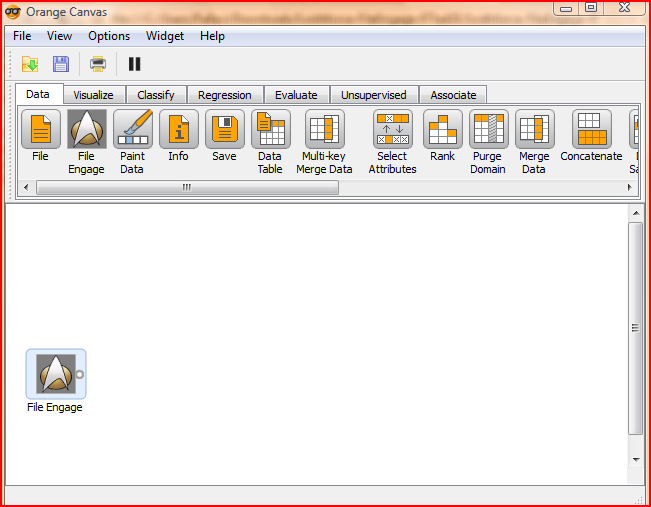Add the Multi-key Merge Data widget
Screen dimensions: 651x507
coord(325,129)
